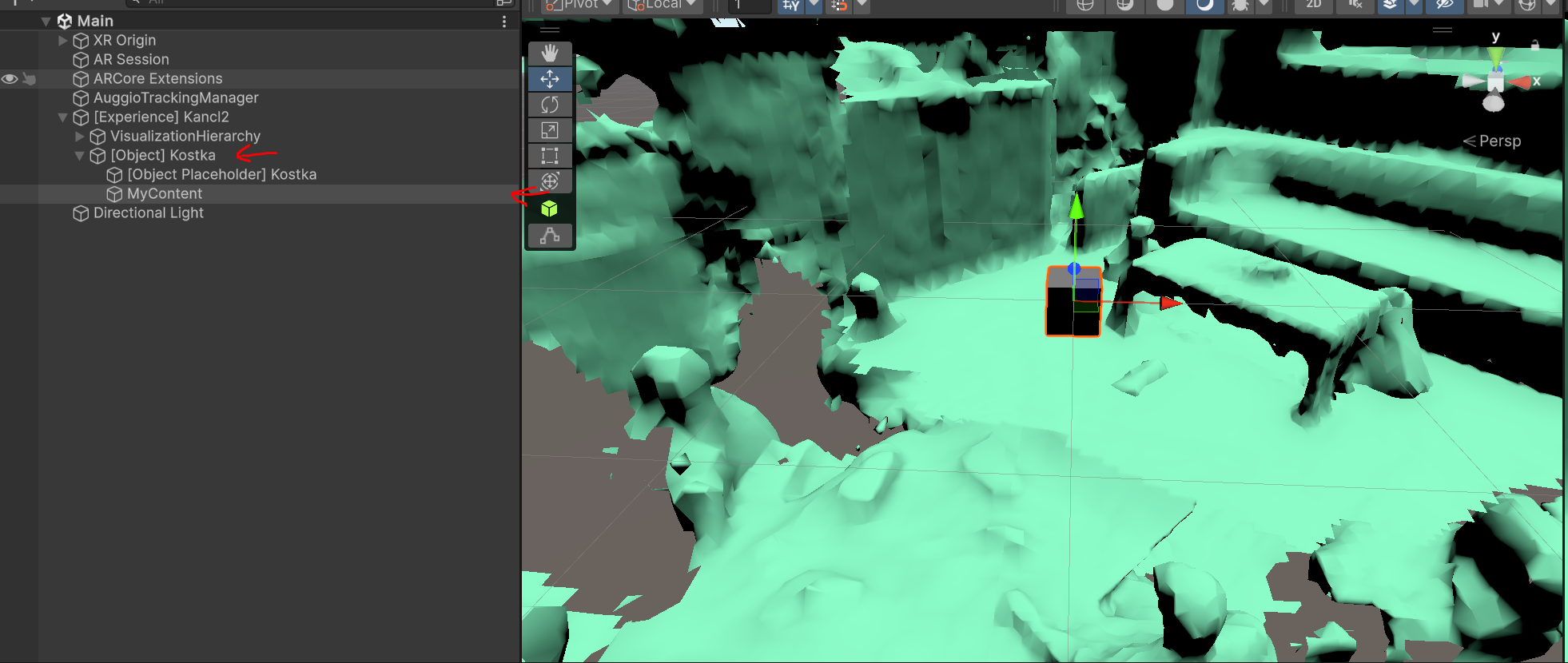Click the Persp projection label
Screen dimensions: 1568x663
tap(1499, 141)
